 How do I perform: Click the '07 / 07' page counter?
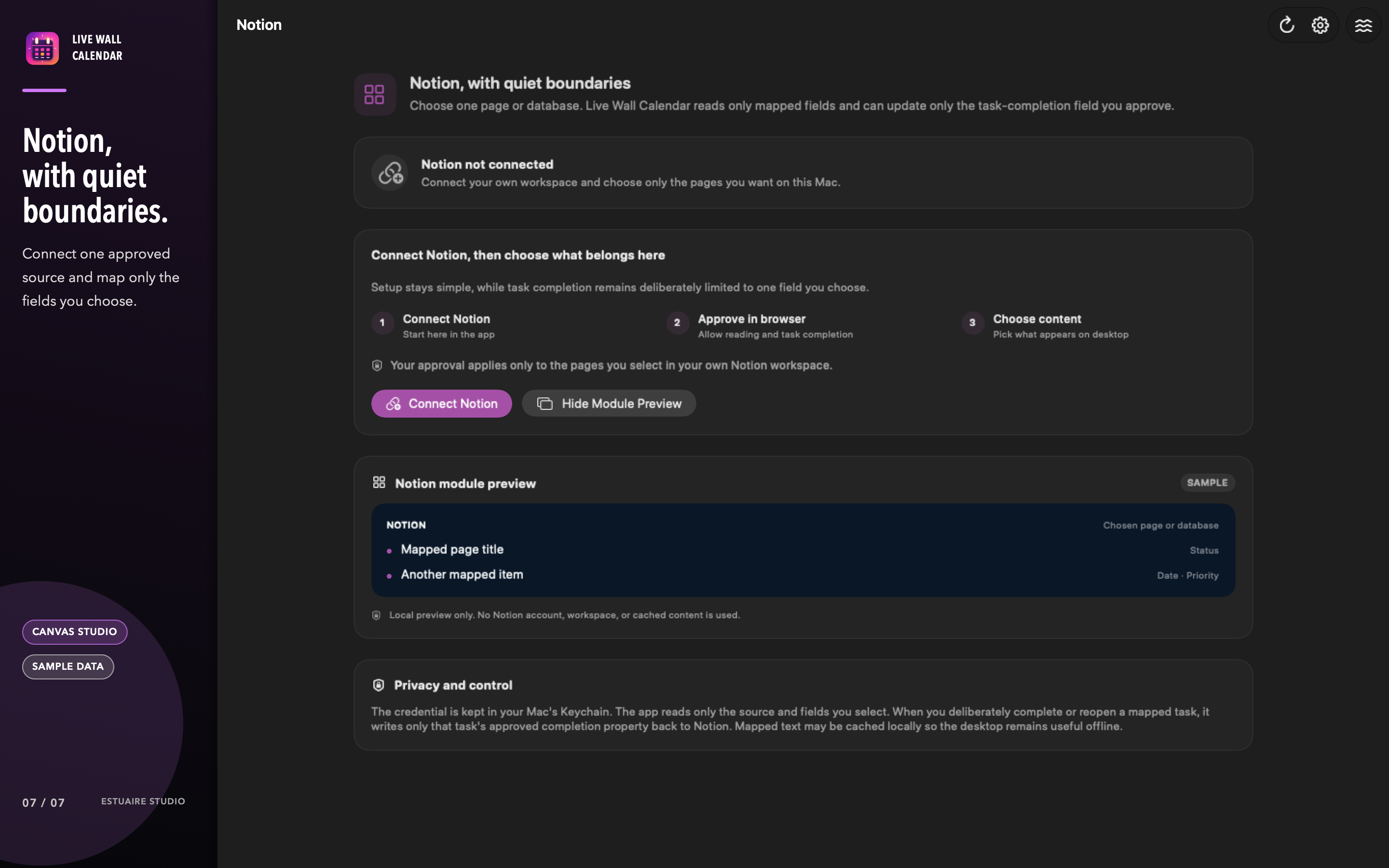tap(43, 802)
